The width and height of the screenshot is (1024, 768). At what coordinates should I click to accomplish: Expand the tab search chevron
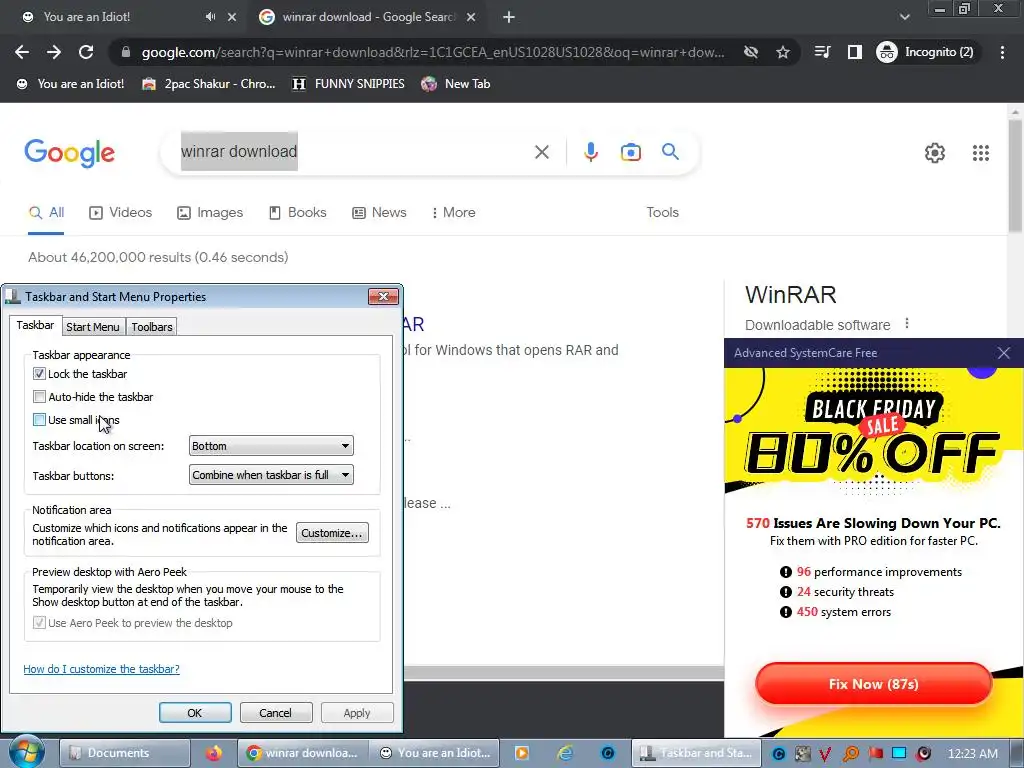coord(904,17)
